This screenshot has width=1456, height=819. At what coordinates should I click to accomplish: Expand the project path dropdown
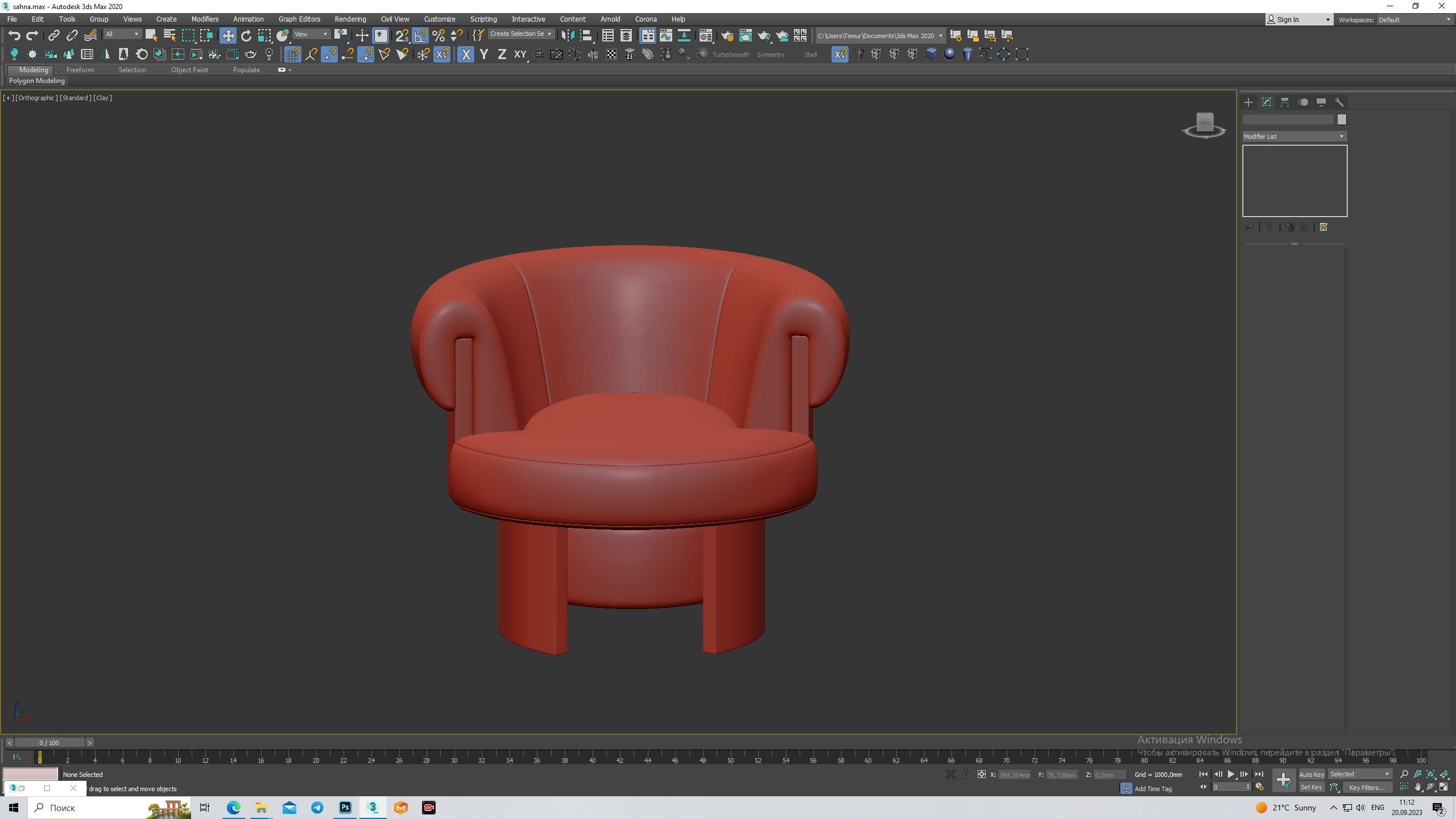point(941,36)
